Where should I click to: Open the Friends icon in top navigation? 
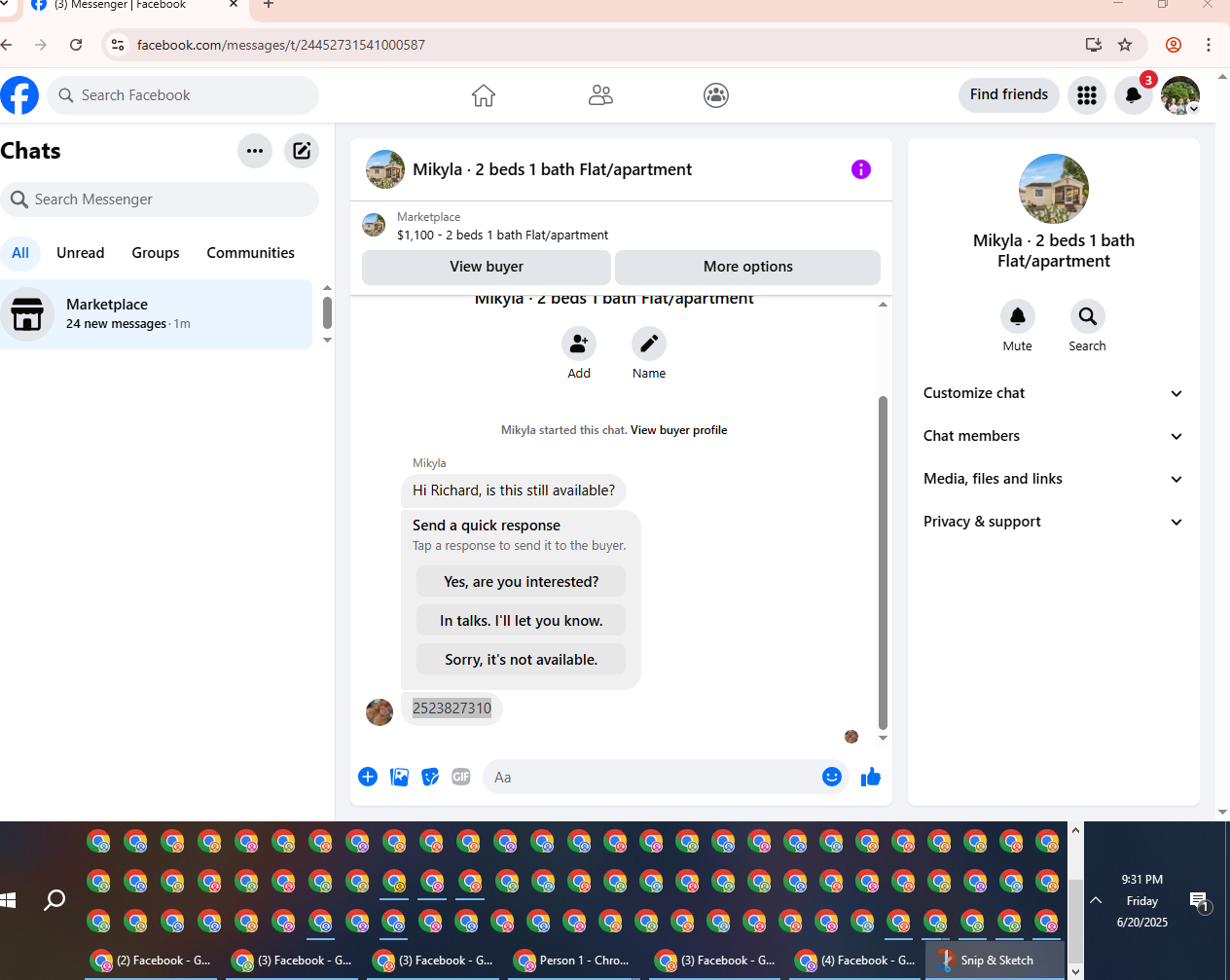pyautogui.click(x=600, y=95)
